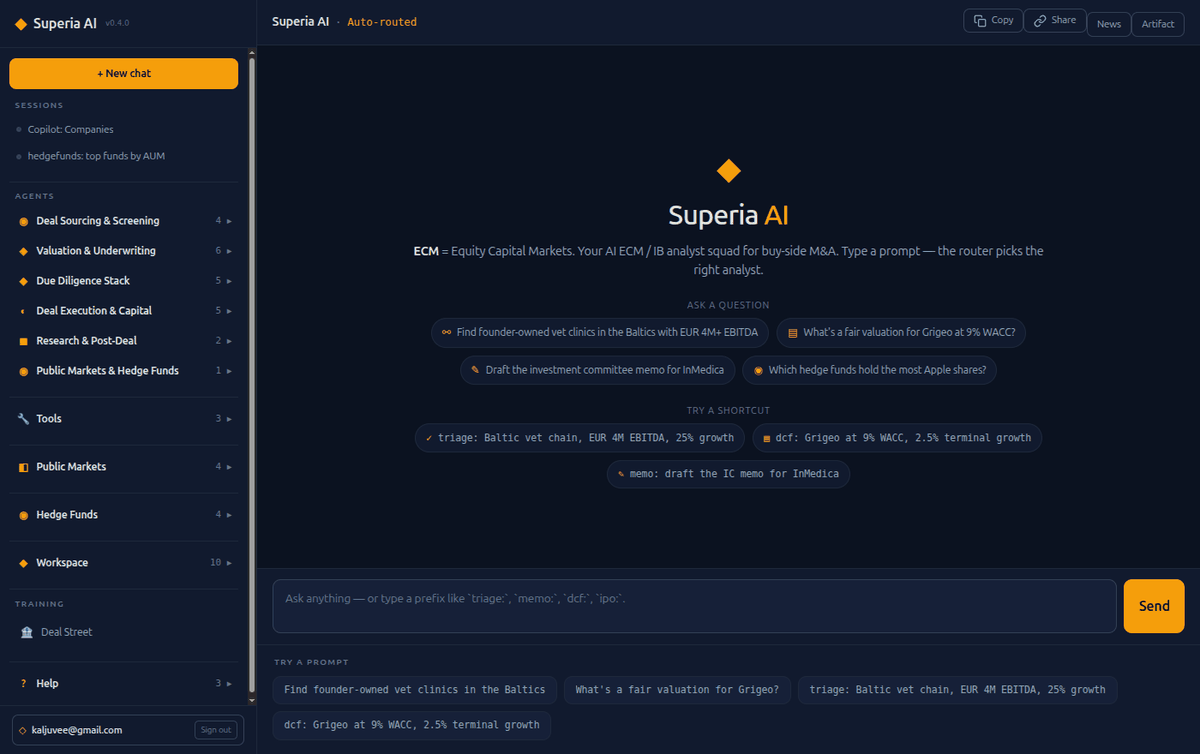Expand Deal Sourcing & Screening arrow
This screenshot has height=754, width=1200.
point(229,221)
